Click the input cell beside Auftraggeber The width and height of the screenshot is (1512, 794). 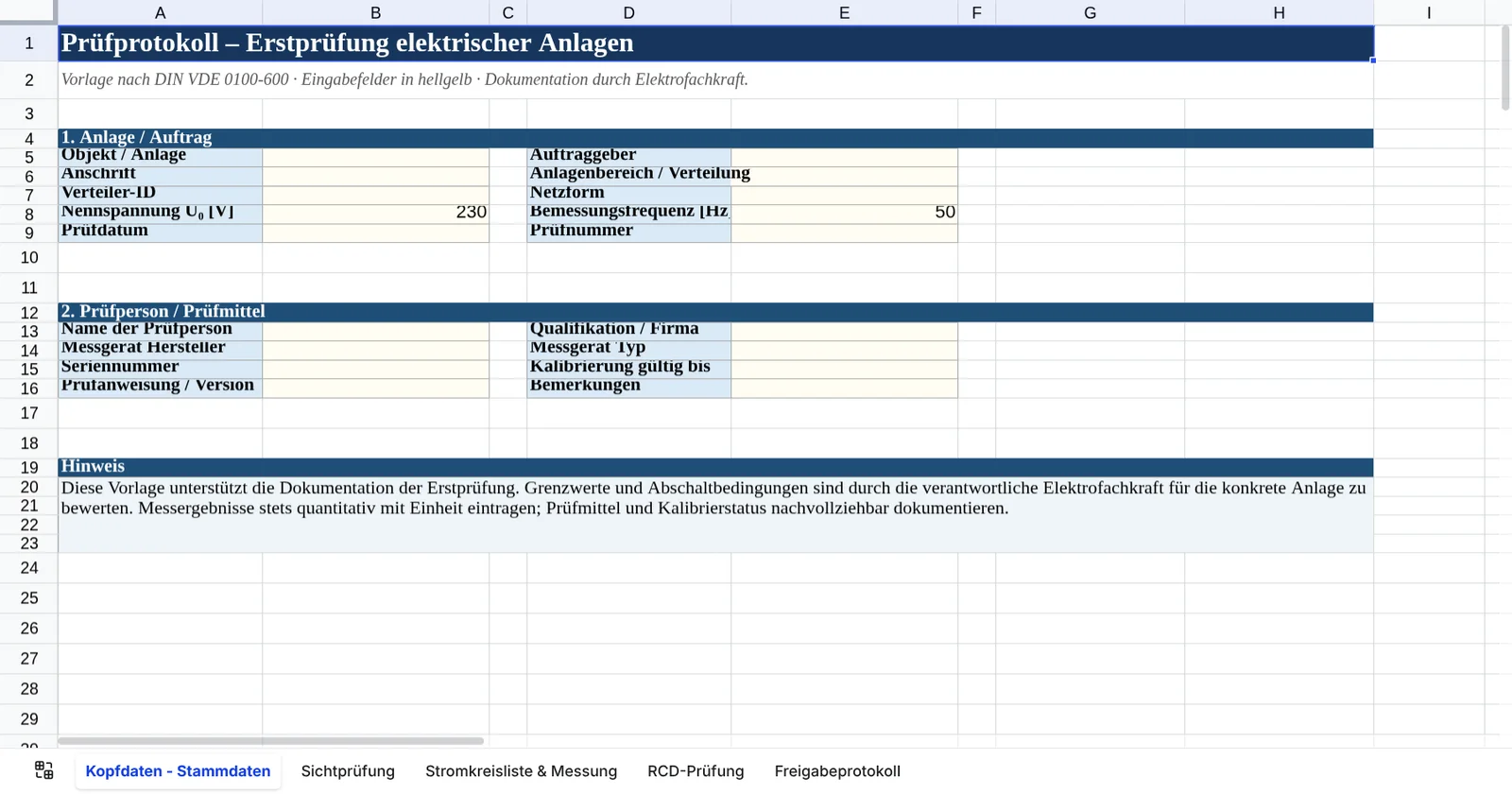pyautogui.click(x=844, y=157)
